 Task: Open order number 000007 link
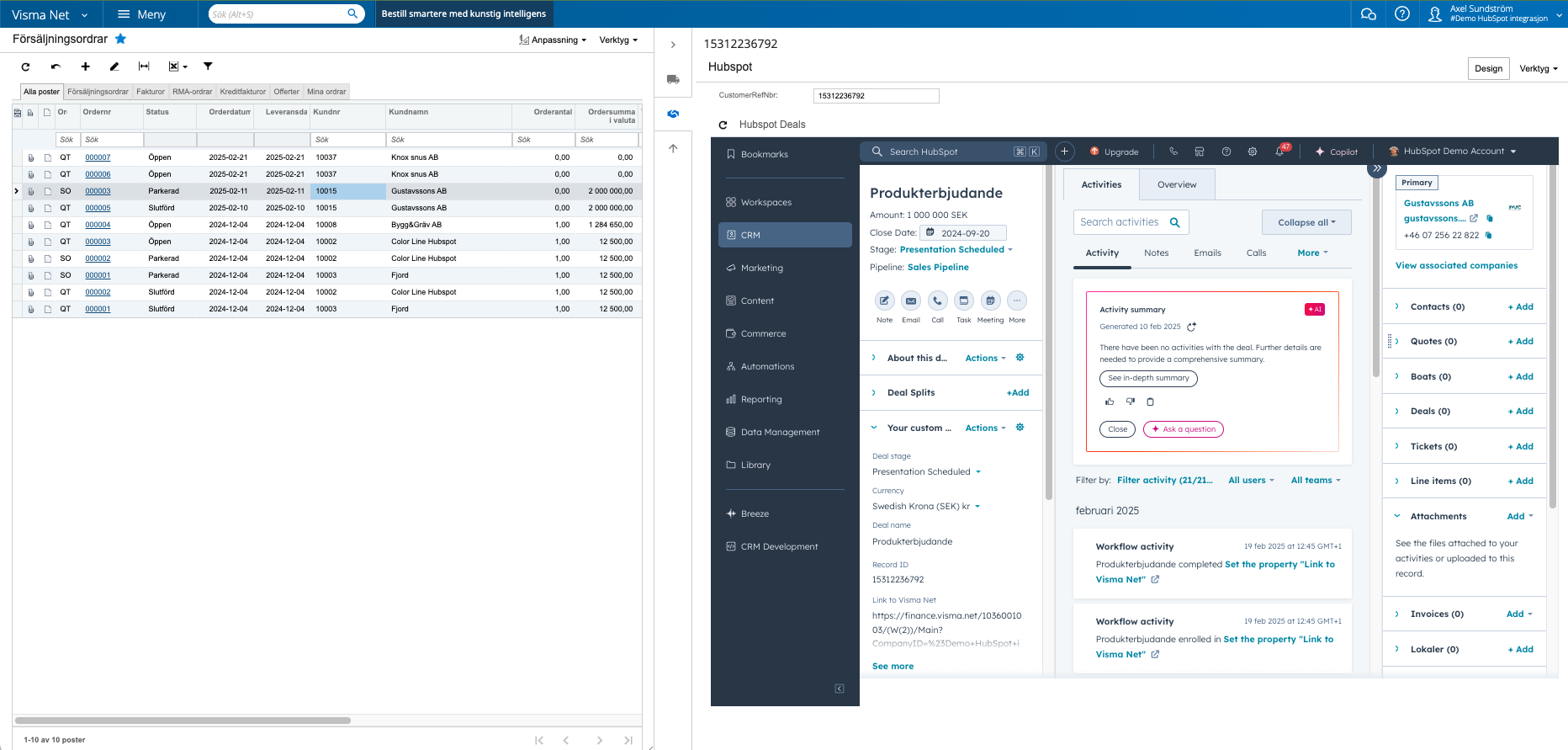pyautogui.click(x=98, y=157)
